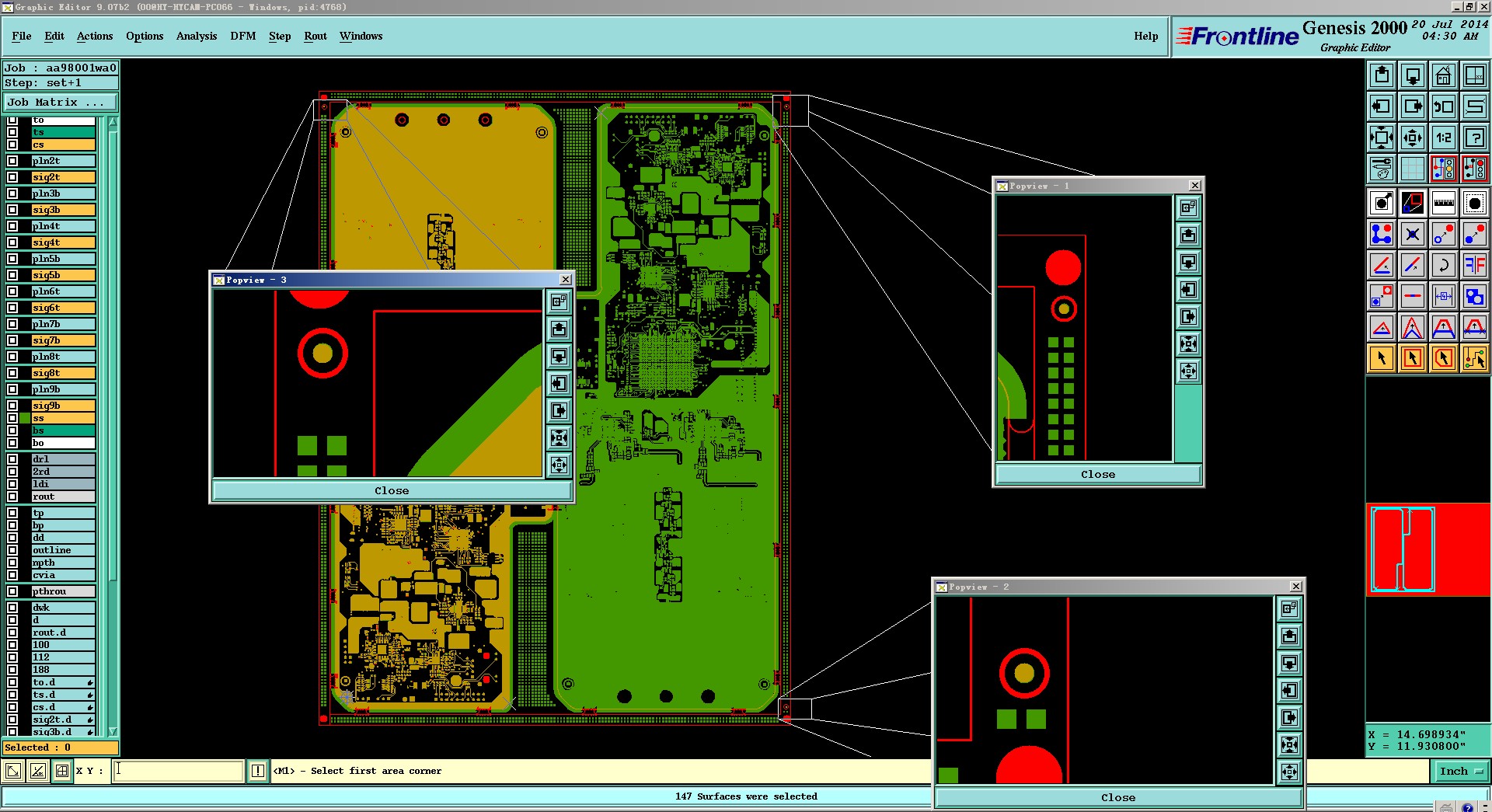Click Close button in Popview 2

pyautogui.click(x=1118, y=798)
